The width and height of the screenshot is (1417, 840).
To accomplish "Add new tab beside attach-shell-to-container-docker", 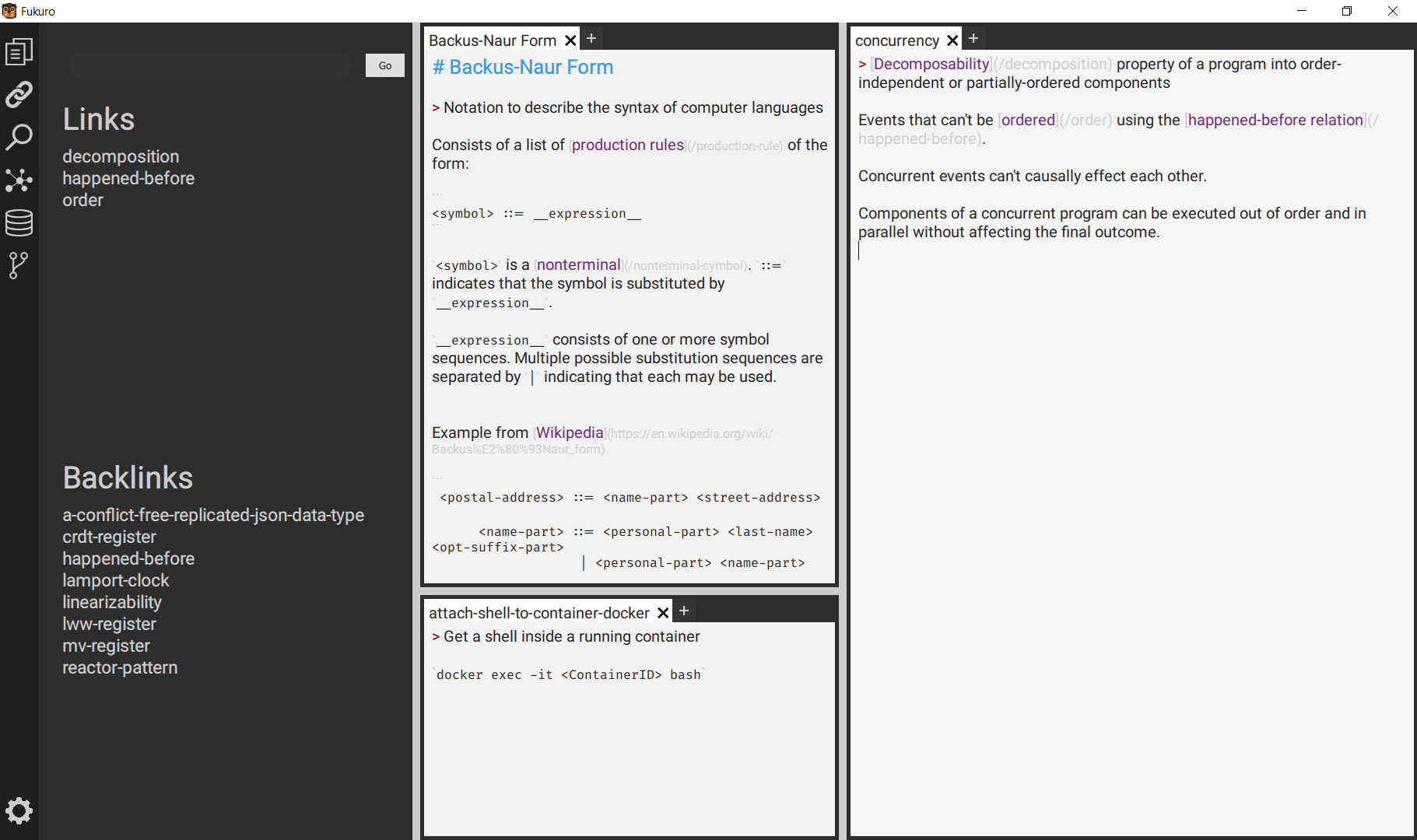I will coord(684,611).
